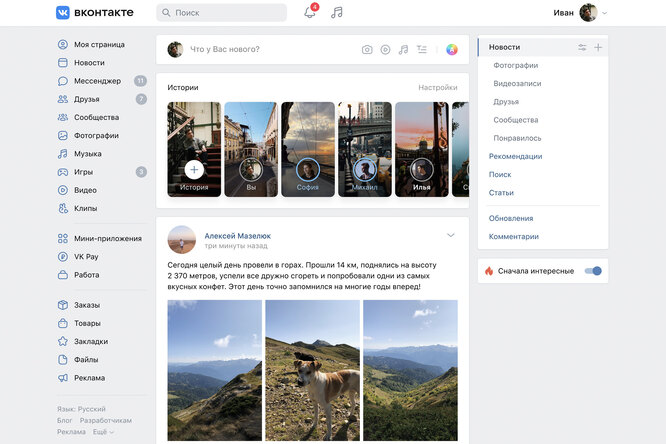This screenshot has width=666, height=444.
Task: Open the article editor icon in post box
Action: point(422,50)
